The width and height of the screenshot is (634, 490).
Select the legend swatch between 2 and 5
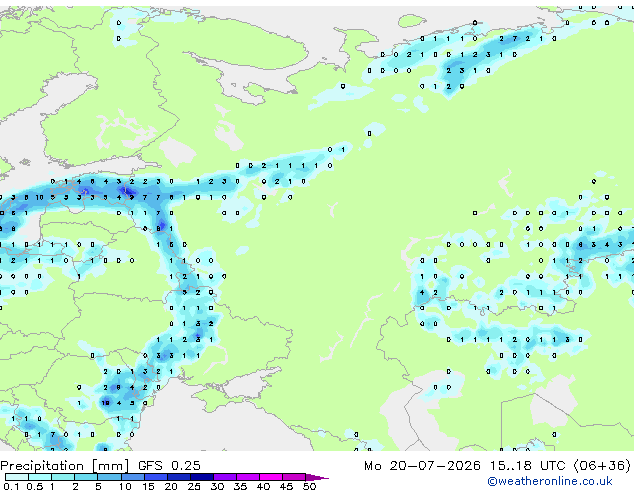[x=86, y=477]
